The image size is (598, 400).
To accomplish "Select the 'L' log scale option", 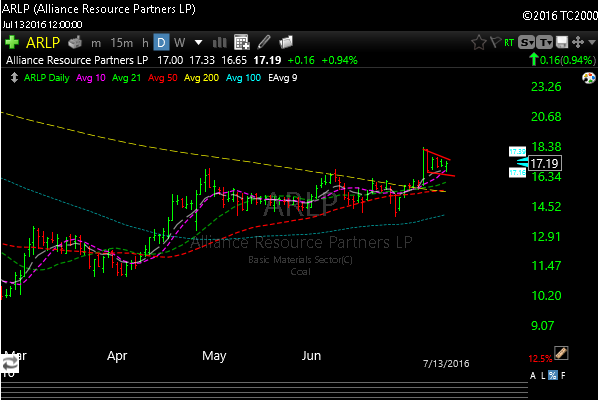I will pyautogui.click(x=543, y=376).
